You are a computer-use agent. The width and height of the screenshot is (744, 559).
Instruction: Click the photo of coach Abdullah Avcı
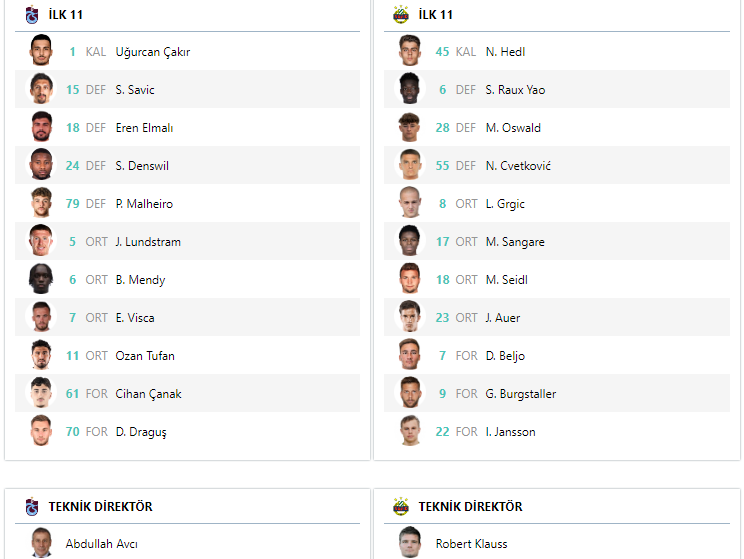point(41,542)
